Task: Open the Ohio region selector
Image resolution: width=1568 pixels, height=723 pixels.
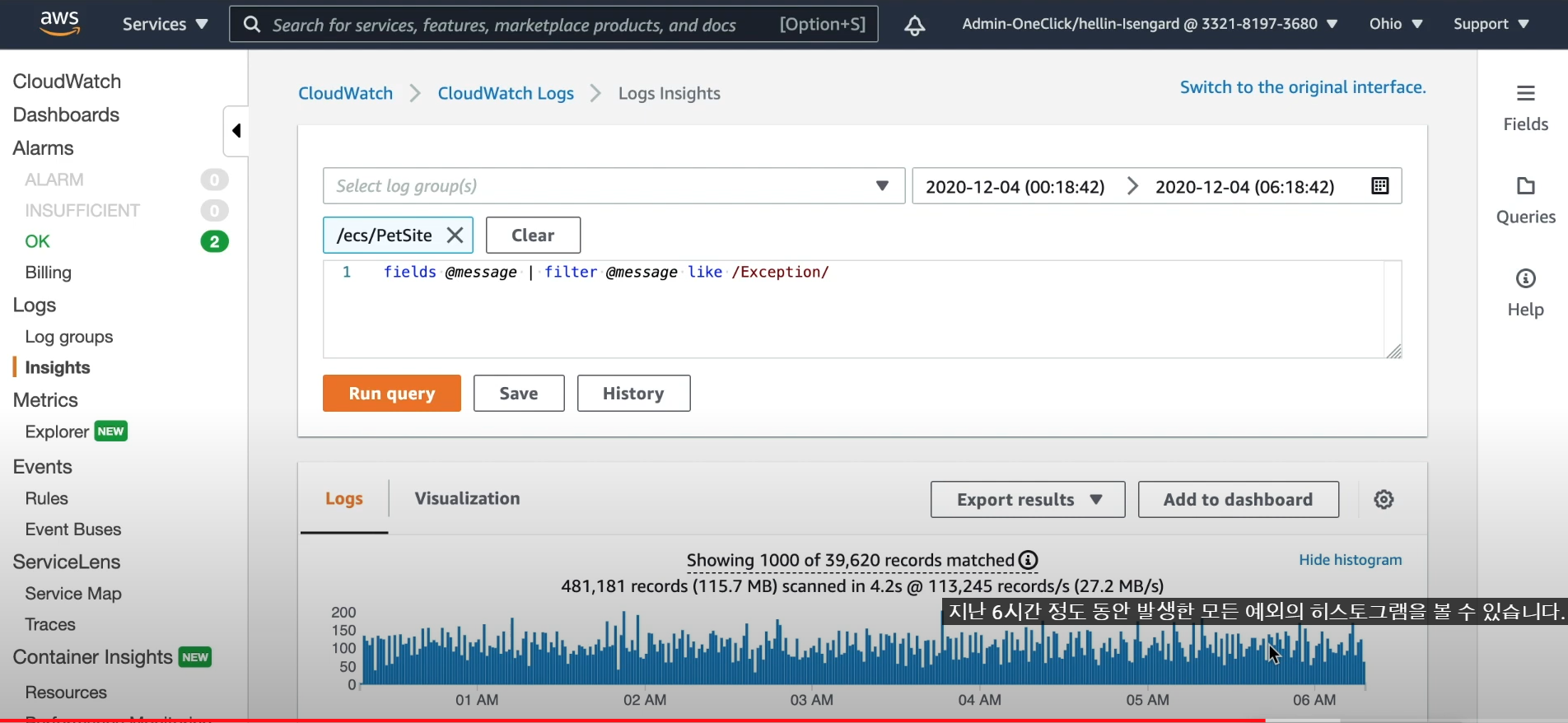Action: (1396, 25)
